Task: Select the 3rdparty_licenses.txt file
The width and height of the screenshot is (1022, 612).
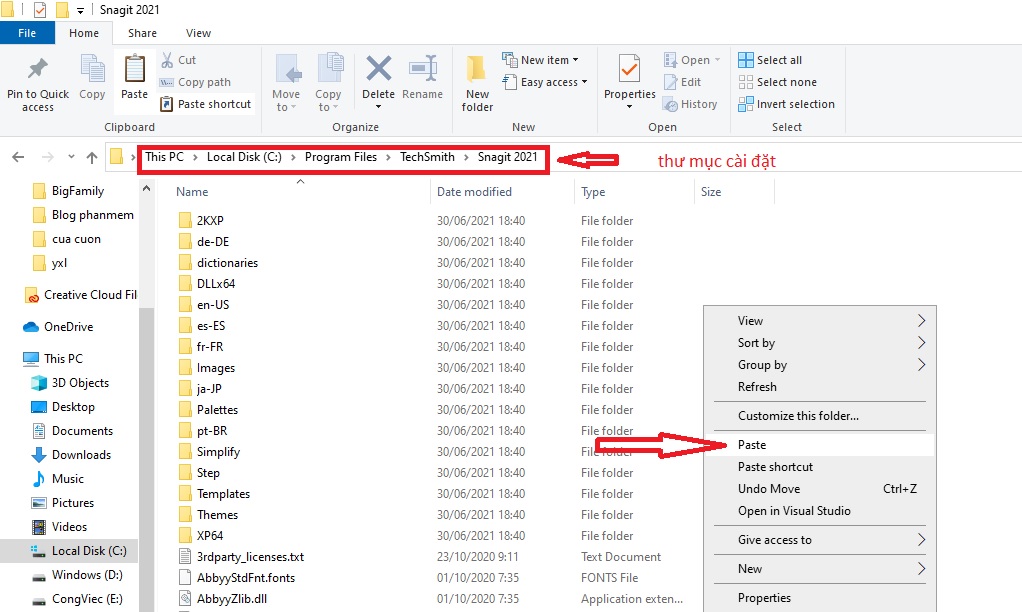Action: click(250, 557)
